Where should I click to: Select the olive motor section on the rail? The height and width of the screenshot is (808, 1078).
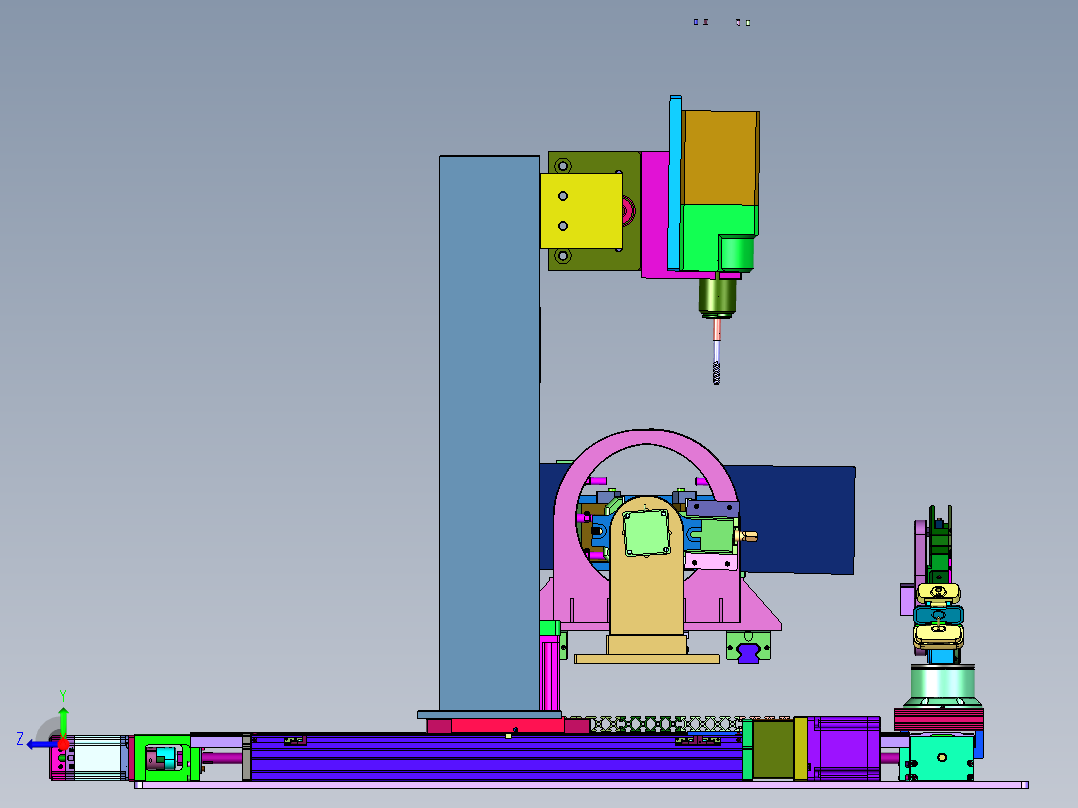(773, 749)
